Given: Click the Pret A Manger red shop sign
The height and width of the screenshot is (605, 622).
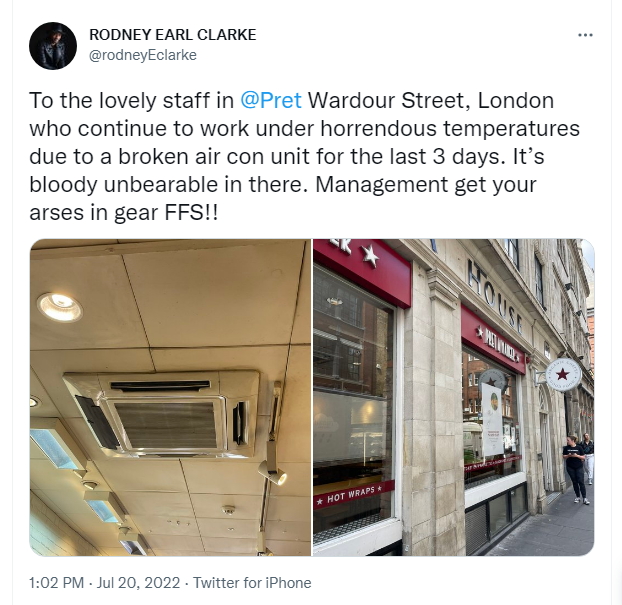Looking at the screenshot, I should click(x=493, y=340).
